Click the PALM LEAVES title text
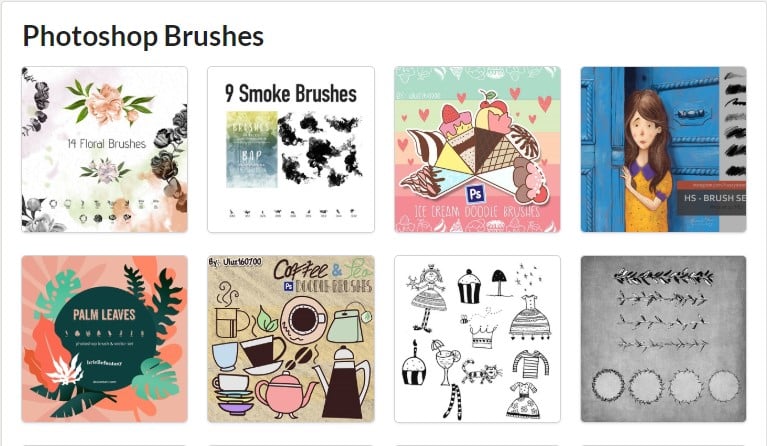 (x=104, y=314)
